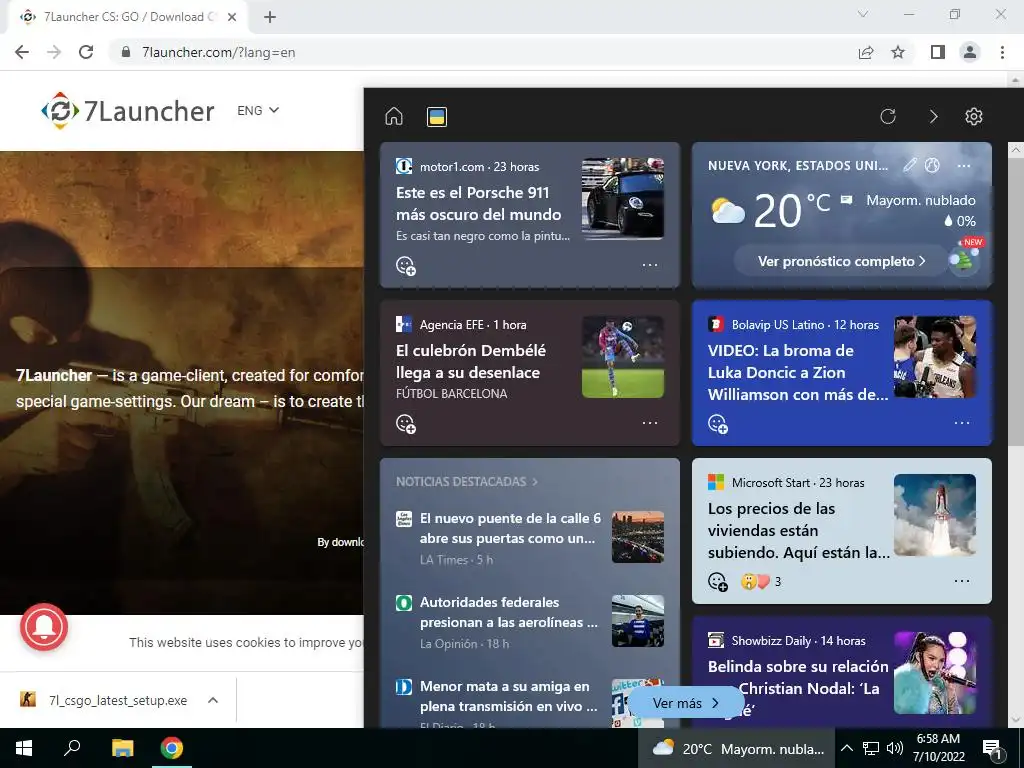This screenshot has width=1024, height=768.
Task: Add reaction to Dembélé article
Action: point(406,424)
